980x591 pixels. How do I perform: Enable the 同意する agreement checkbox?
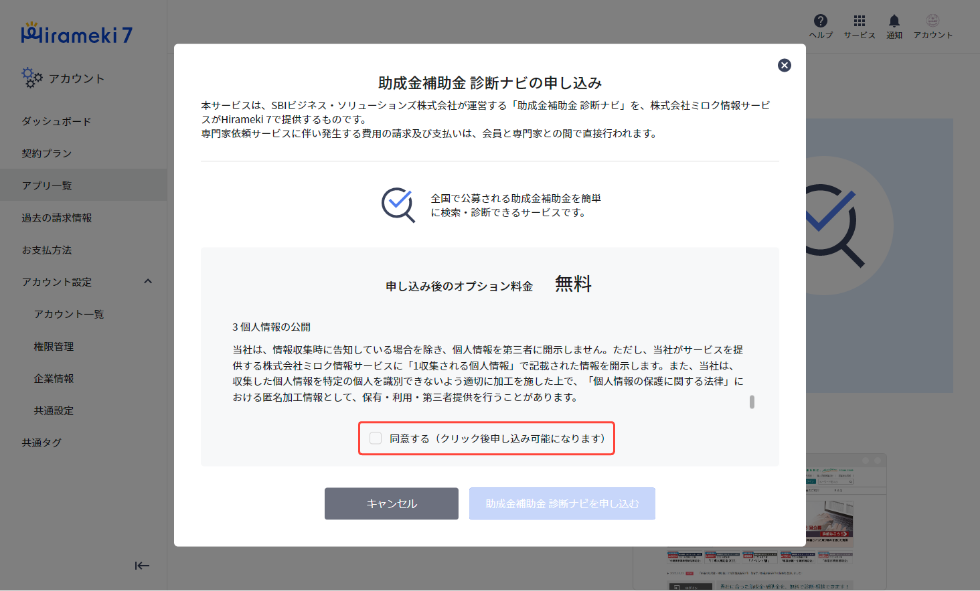click(x=376, y=439)
